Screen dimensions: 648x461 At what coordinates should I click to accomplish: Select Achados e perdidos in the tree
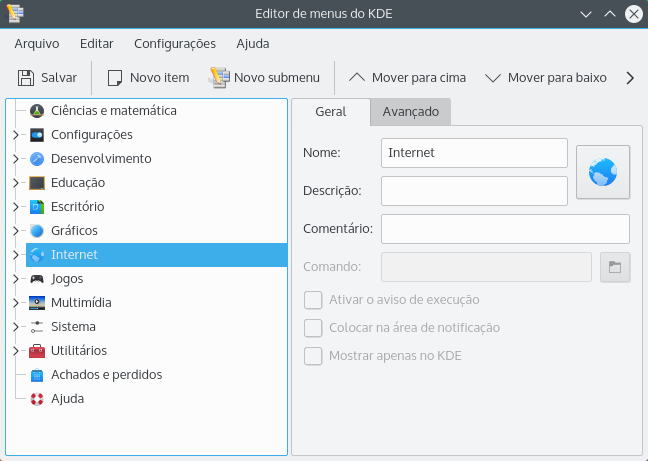click(106, 375)
